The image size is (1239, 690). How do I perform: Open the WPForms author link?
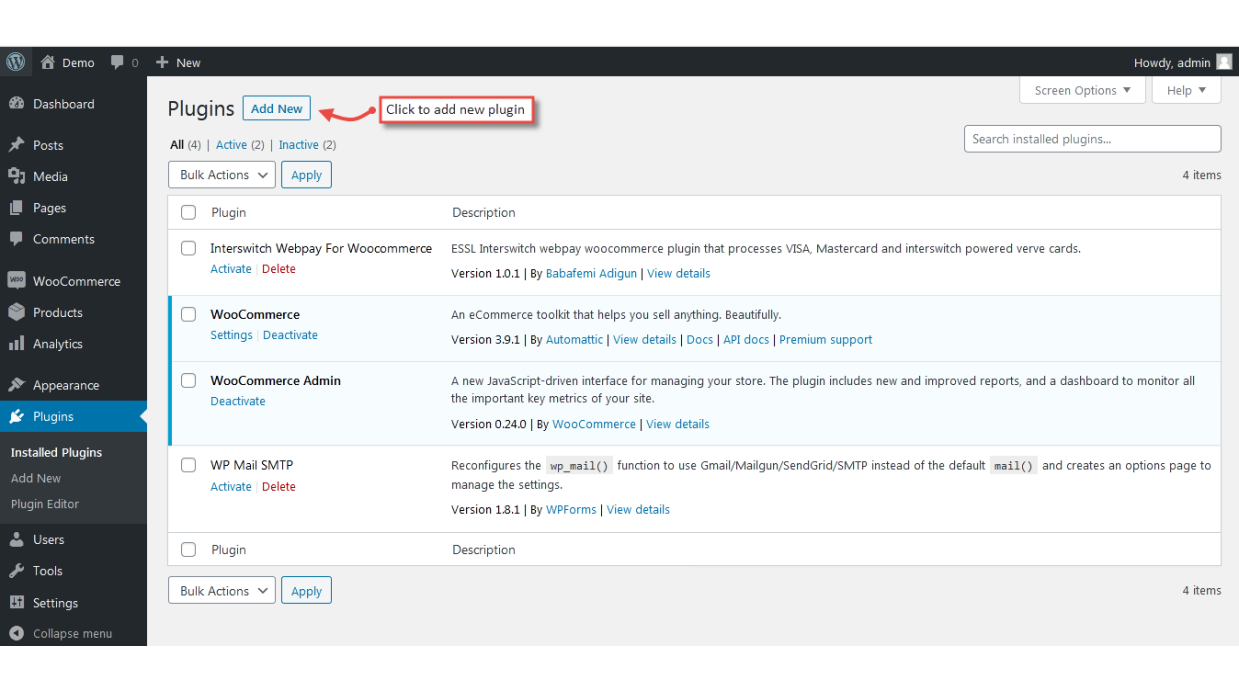point(571,510)
